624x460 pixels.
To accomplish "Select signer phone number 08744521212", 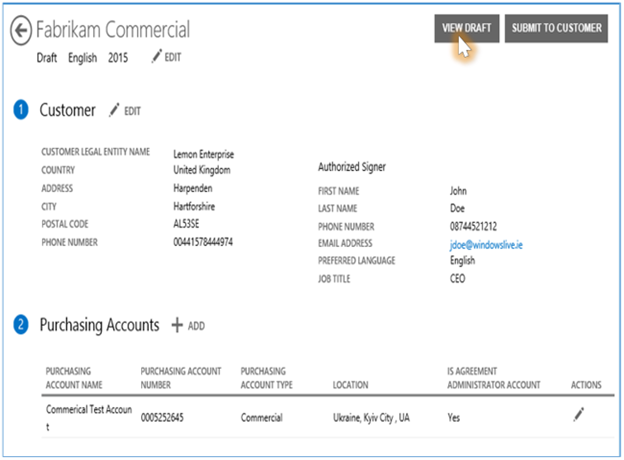I will 473,226.
